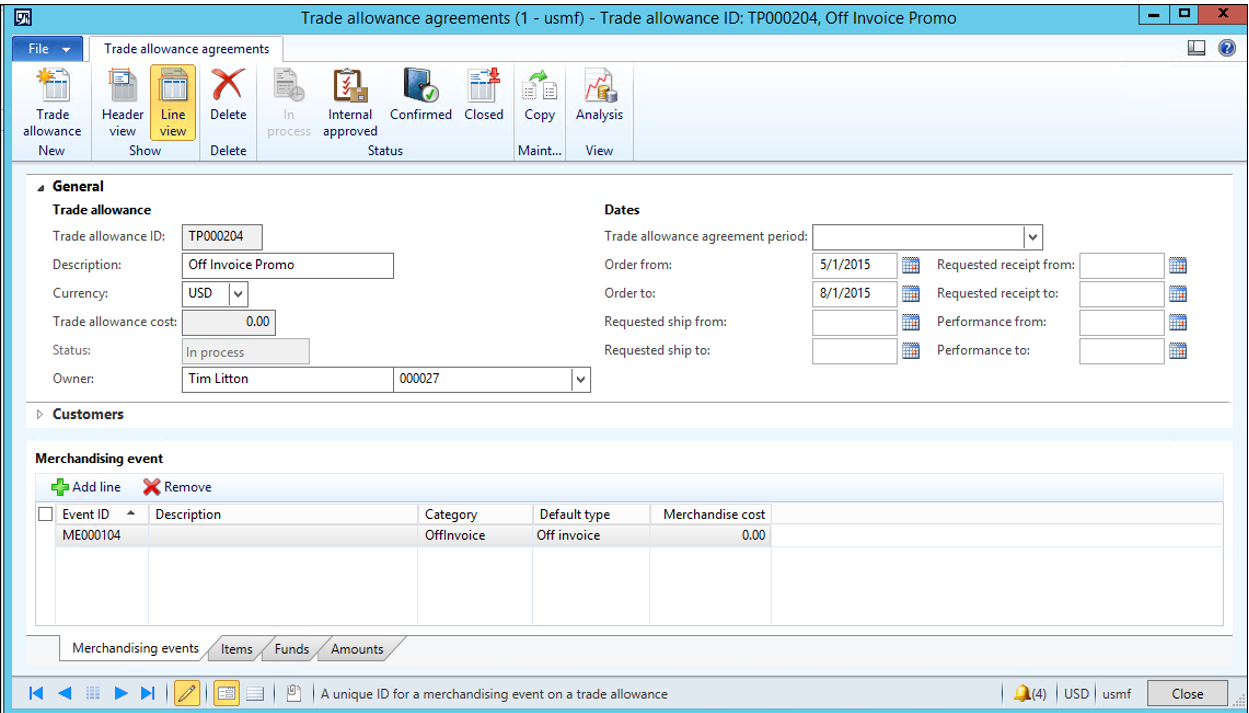The width and height of the screenshot is (1249, 713).
Task: Open the notifications bell in the status bar
Action: point(1023,693)
